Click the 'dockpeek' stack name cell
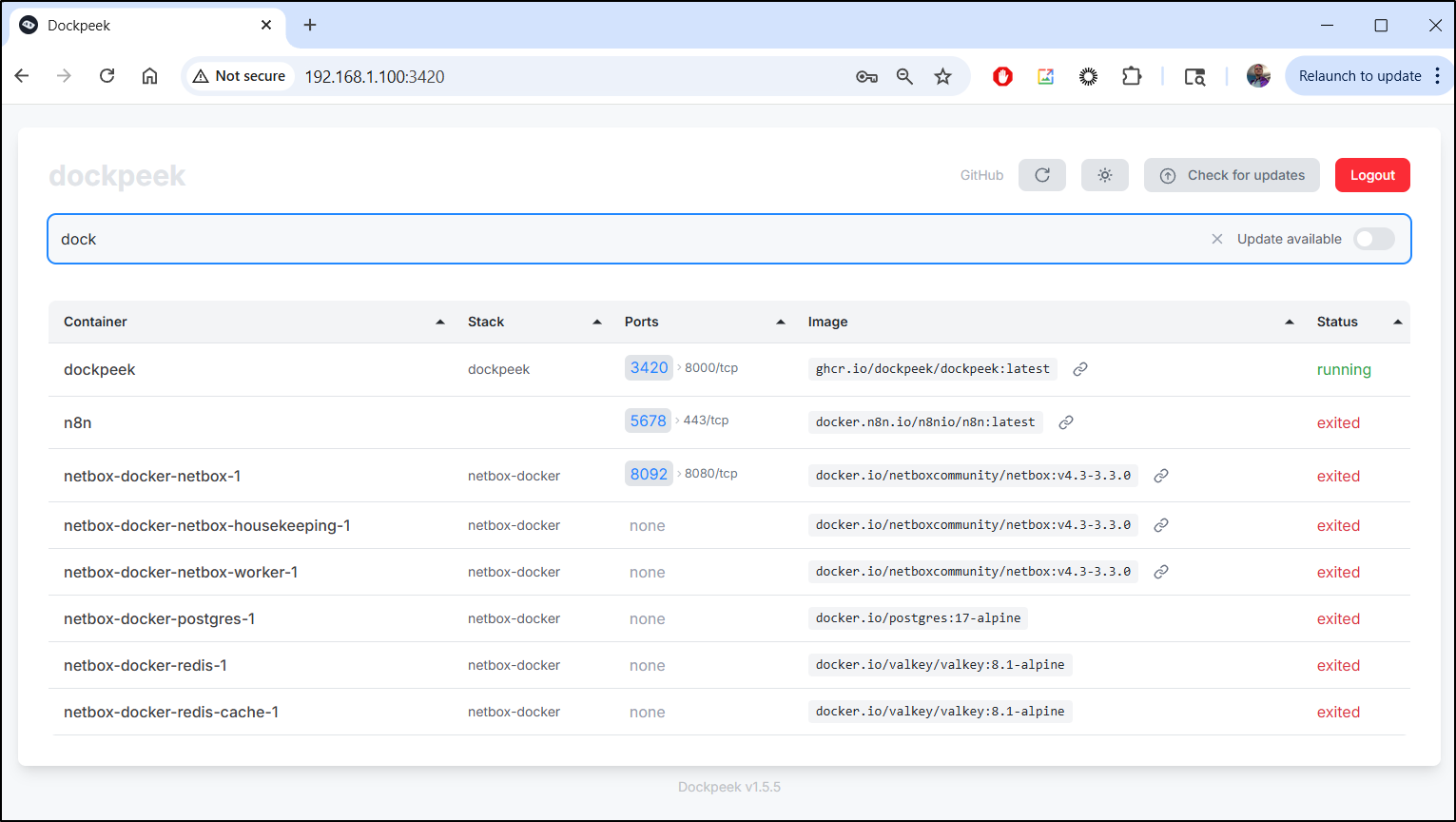 click(x=499, y=369)
